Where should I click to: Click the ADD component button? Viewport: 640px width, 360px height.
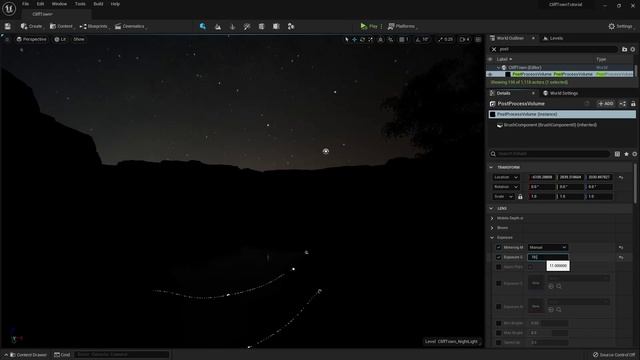tap(606, 104)
